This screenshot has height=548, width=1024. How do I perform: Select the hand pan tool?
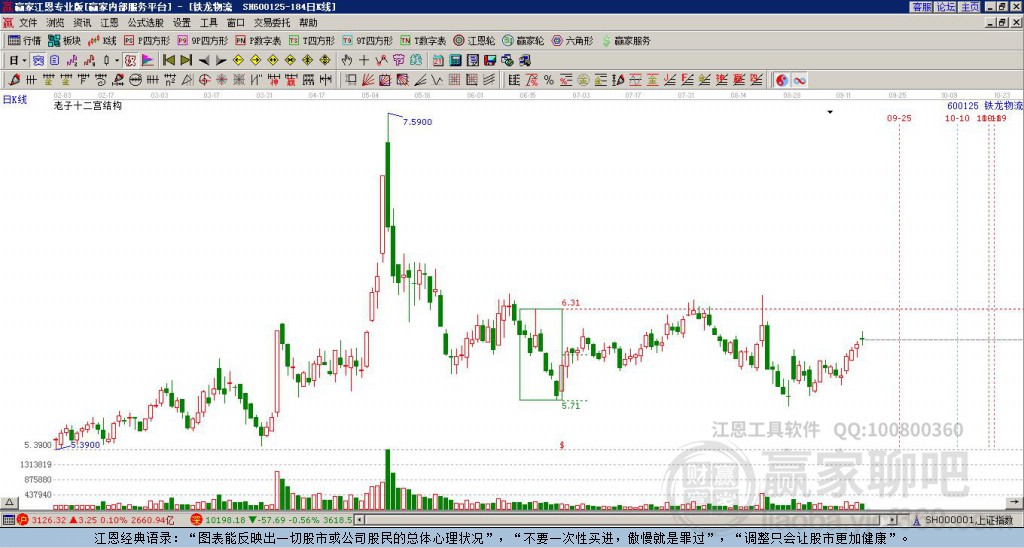pyautogui.click(x=346, y=60)
